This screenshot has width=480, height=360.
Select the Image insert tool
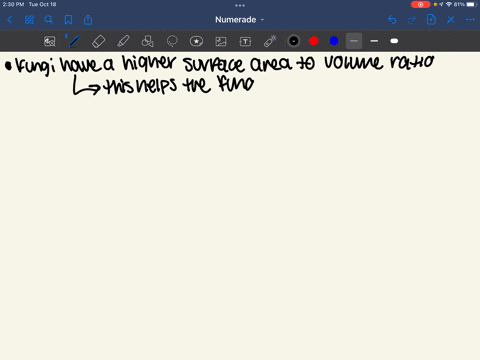click(221, 41)
